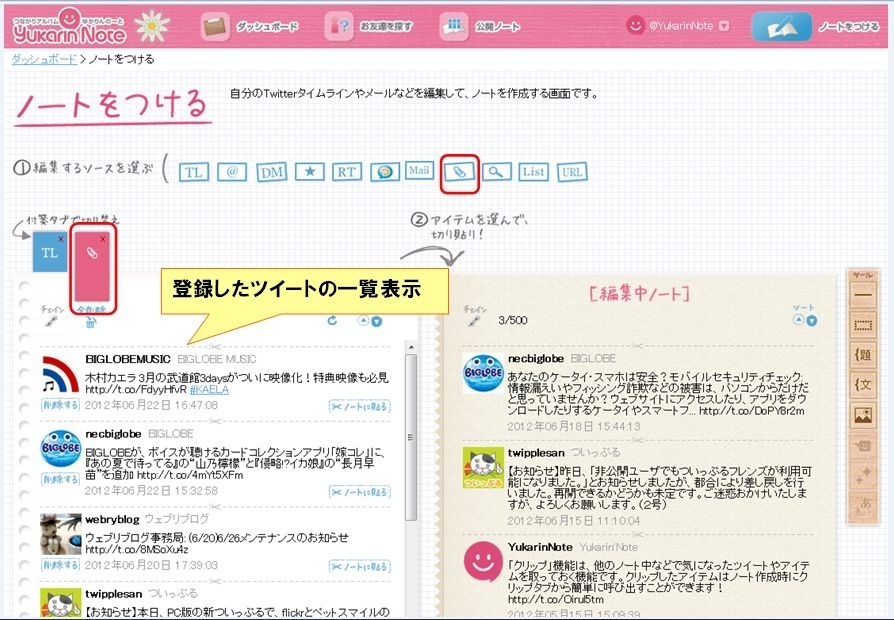Switch to the pink clip sticky tab
Image resolution: width=894 pixels, height=620 pixels.
92,264
